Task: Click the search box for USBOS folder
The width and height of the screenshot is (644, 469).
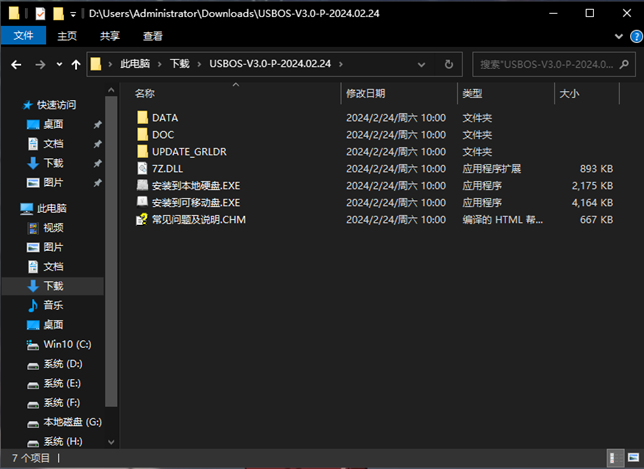Action: [x=550, y=64]
